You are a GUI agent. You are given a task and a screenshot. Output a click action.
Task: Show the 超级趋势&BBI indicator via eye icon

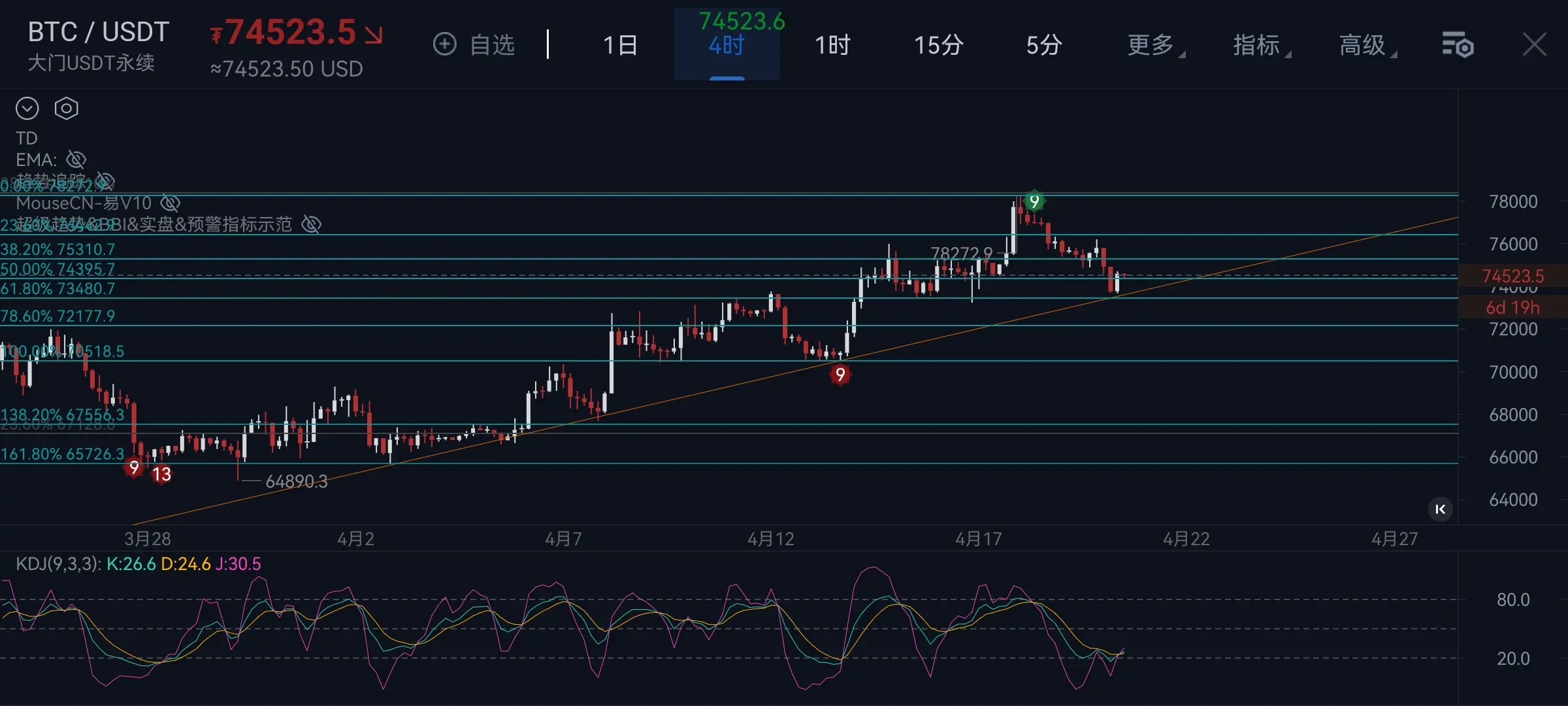(x=311, y=224)
